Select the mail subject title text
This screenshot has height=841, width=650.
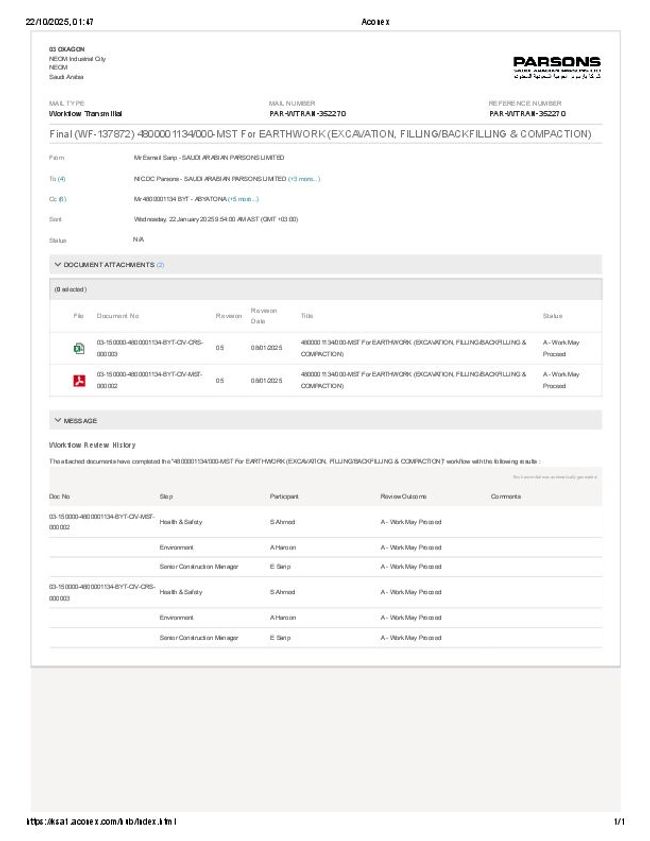tap(320, 133)
